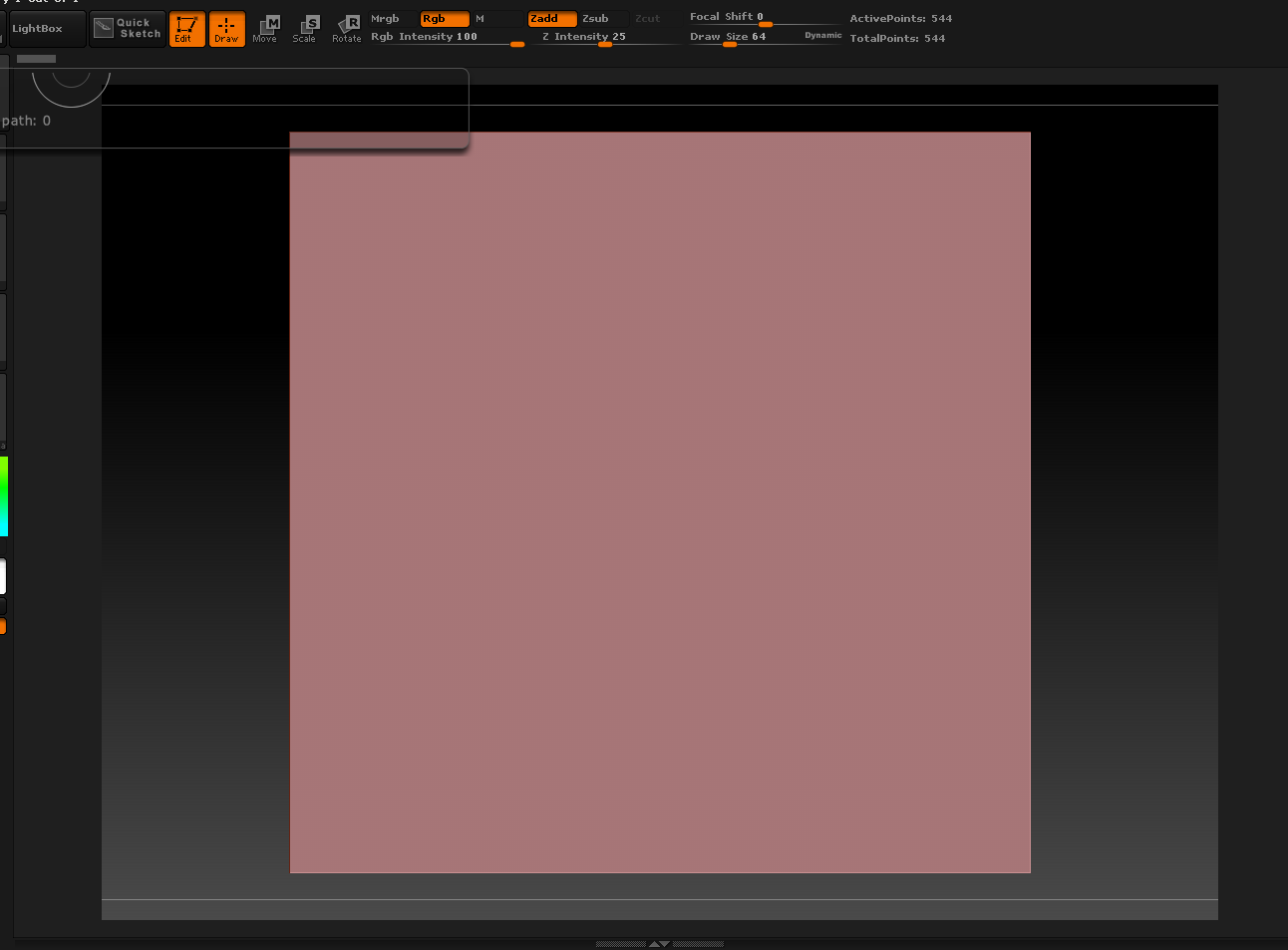Screen dimensions: 1288x950
Task: Toggle Edit mode button
Action: 186,29
